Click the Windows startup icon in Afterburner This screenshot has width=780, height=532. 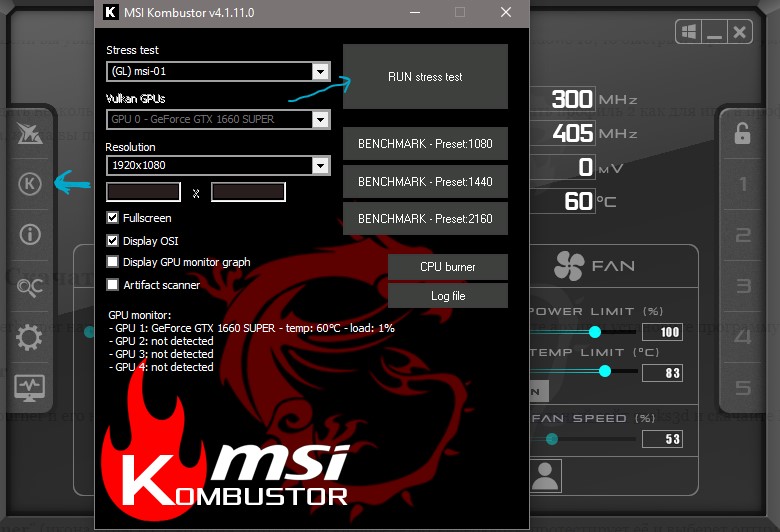pyautogui.click(x=689, y=32)
